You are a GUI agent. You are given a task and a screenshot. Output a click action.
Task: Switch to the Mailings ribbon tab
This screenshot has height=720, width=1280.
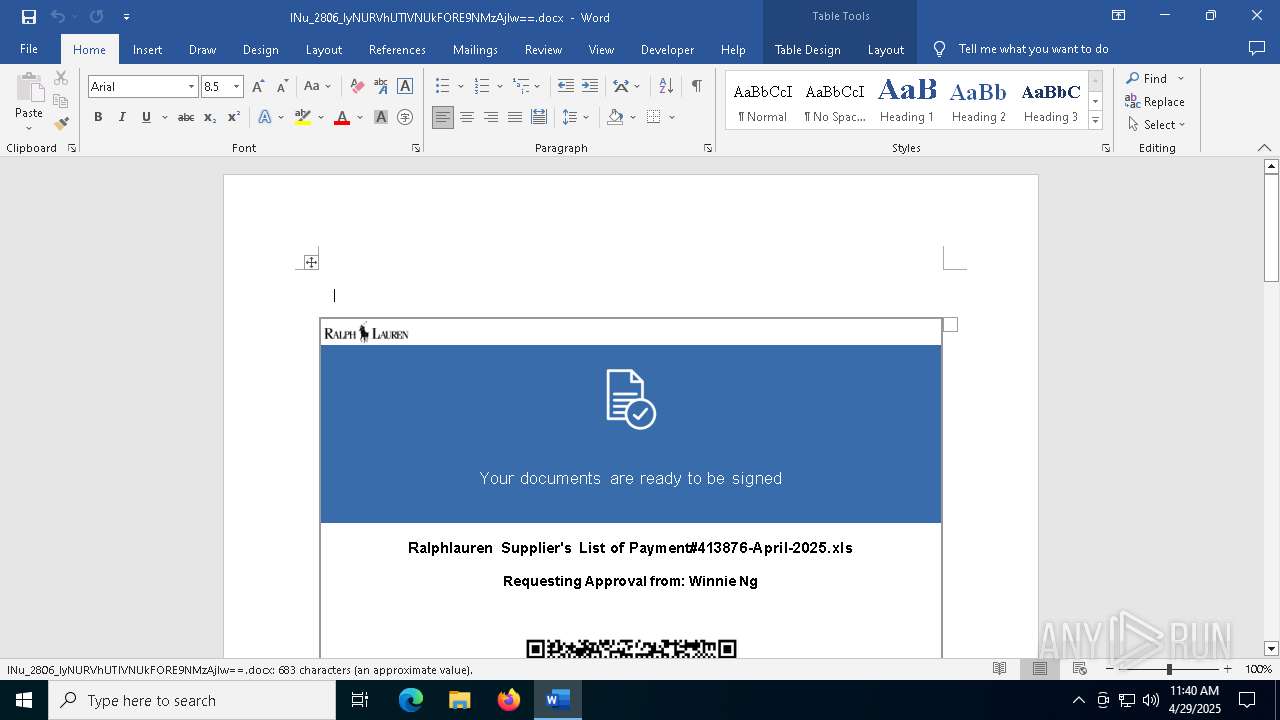click(x=475, y=49)
